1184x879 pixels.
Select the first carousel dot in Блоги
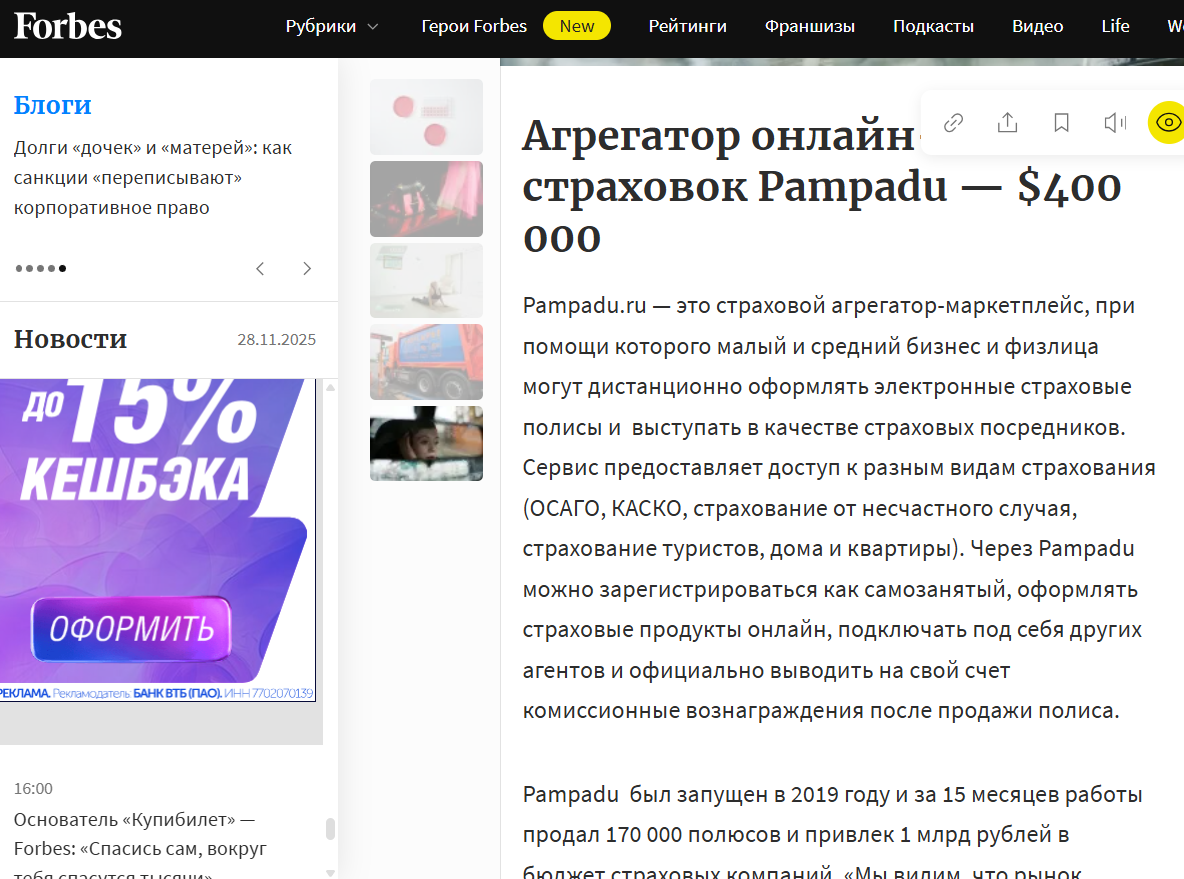pyautogui.click(x=19, y=268)
